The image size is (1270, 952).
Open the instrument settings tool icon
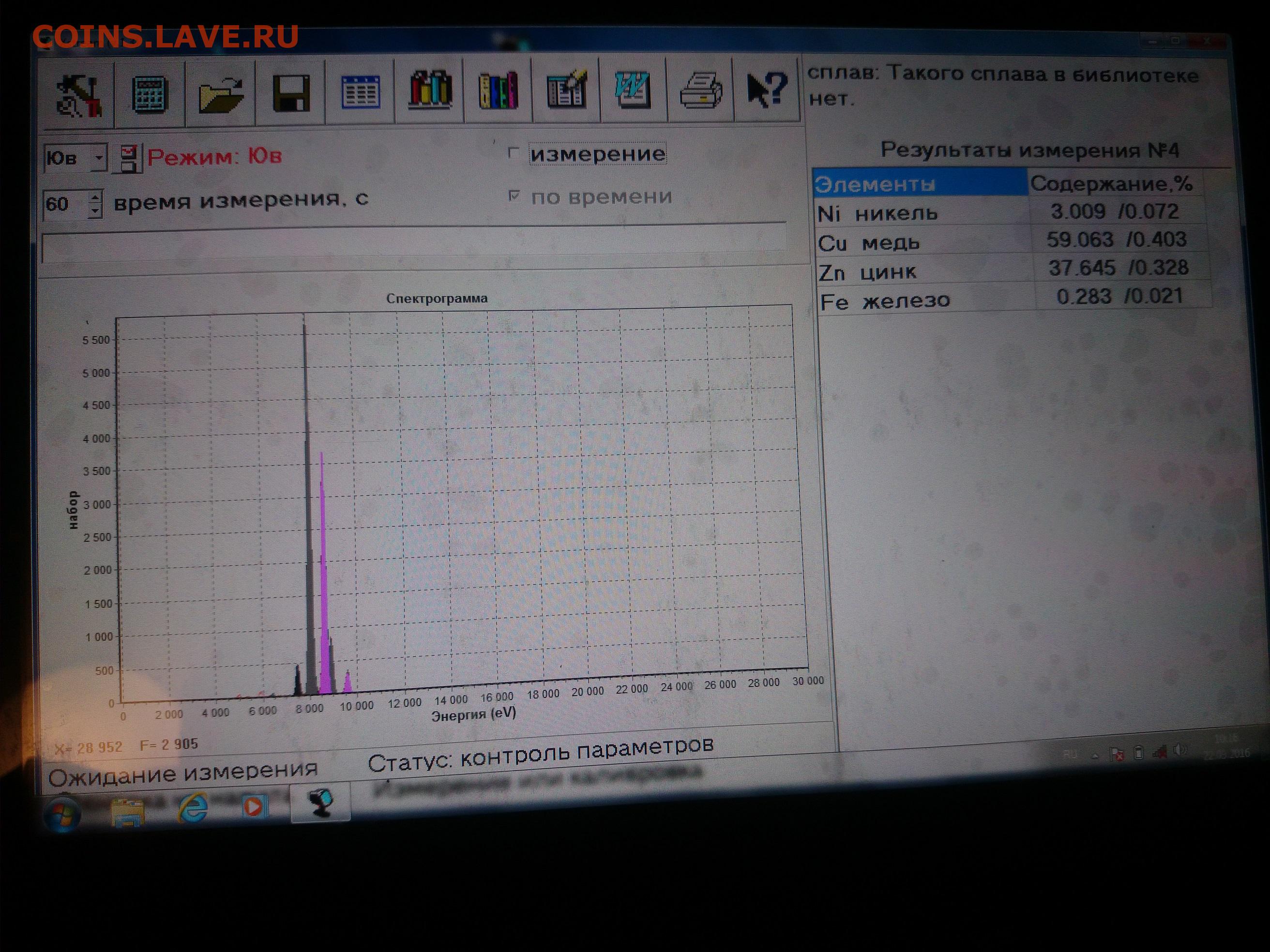[x=79, y=96]
